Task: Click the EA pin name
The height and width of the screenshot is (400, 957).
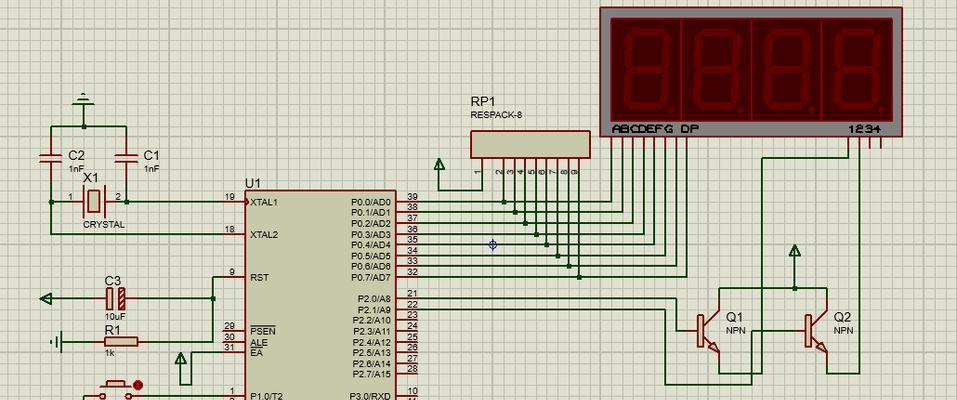Action: tap(256, 353)
